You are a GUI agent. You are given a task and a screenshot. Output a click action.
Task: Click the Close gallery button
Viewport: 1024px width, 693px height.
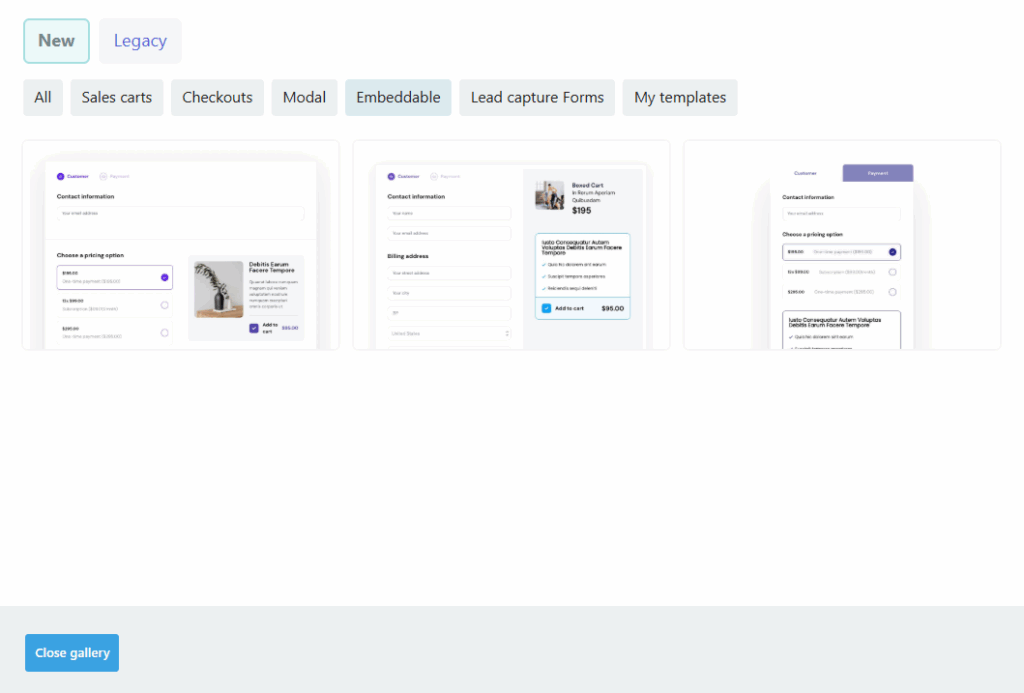(x=72, y=653)
